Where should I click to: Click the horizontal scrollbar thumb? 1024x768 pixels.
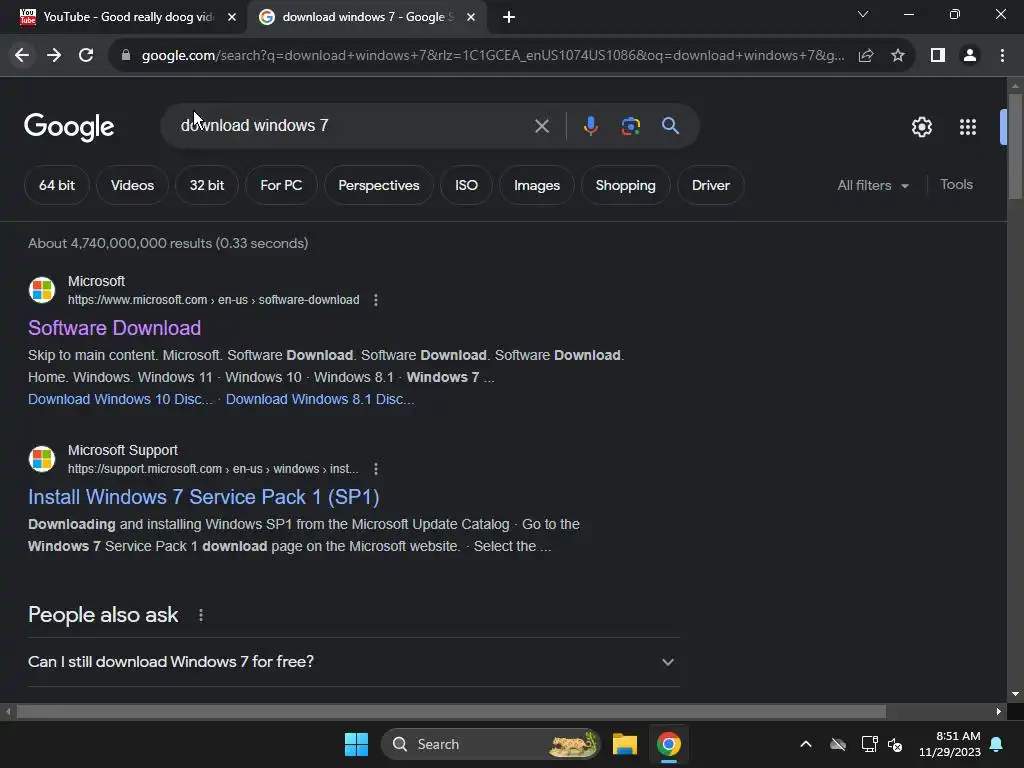tap(451, 711)
